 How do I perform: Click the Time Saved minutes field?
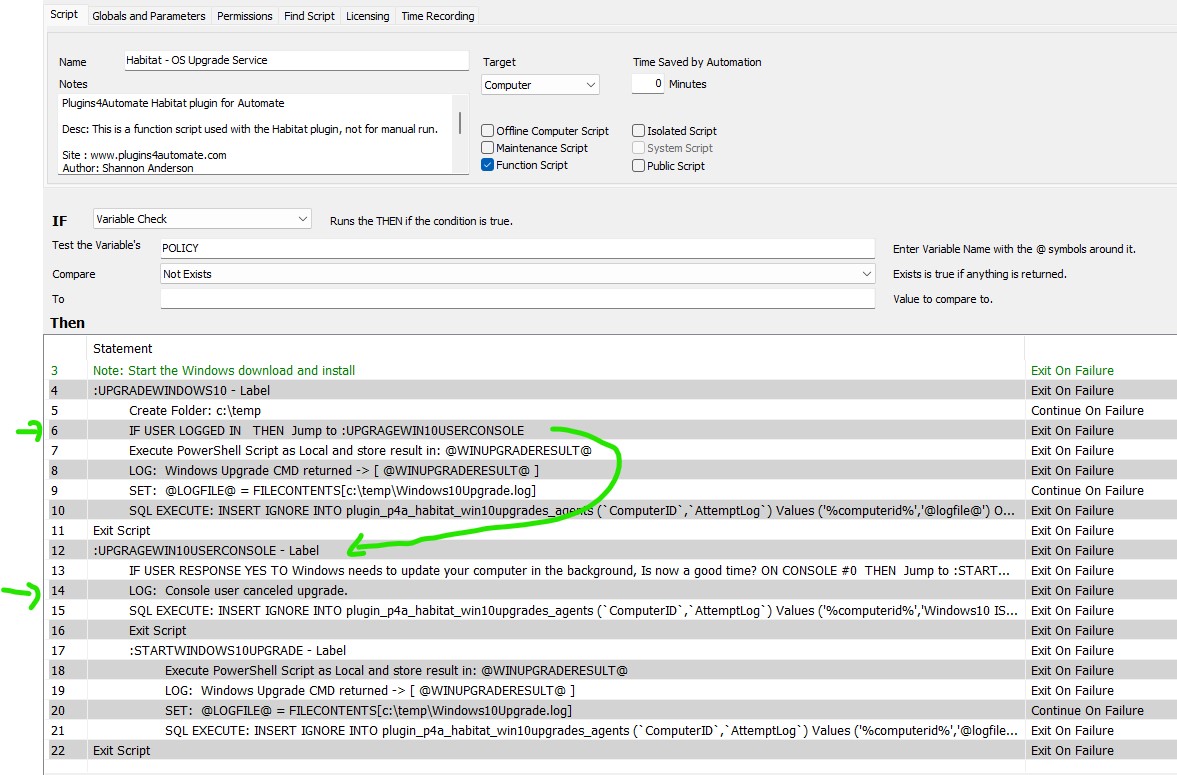(648, 84)
